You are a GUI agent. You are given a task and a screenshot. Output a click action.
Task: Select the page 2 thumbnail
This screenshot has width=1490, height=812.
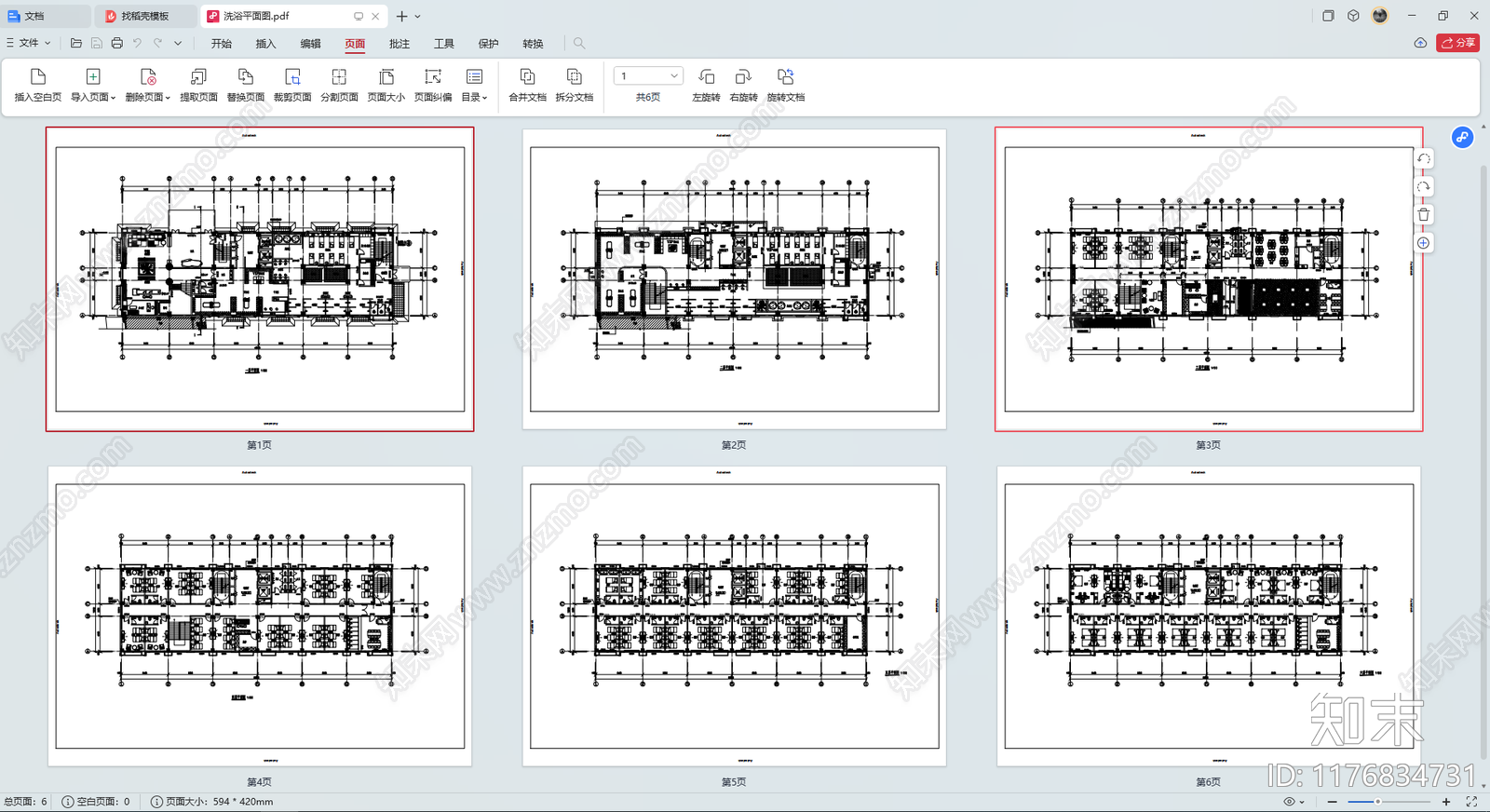(734, 279)
